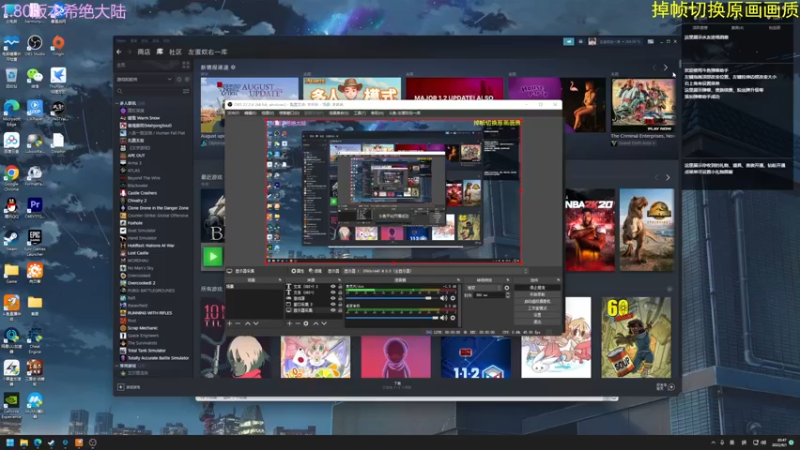Image resolution: width=800 pixels, height=450 pixels.
Task: Click 停止推流 in OBS controls
Action: (537, 288)
